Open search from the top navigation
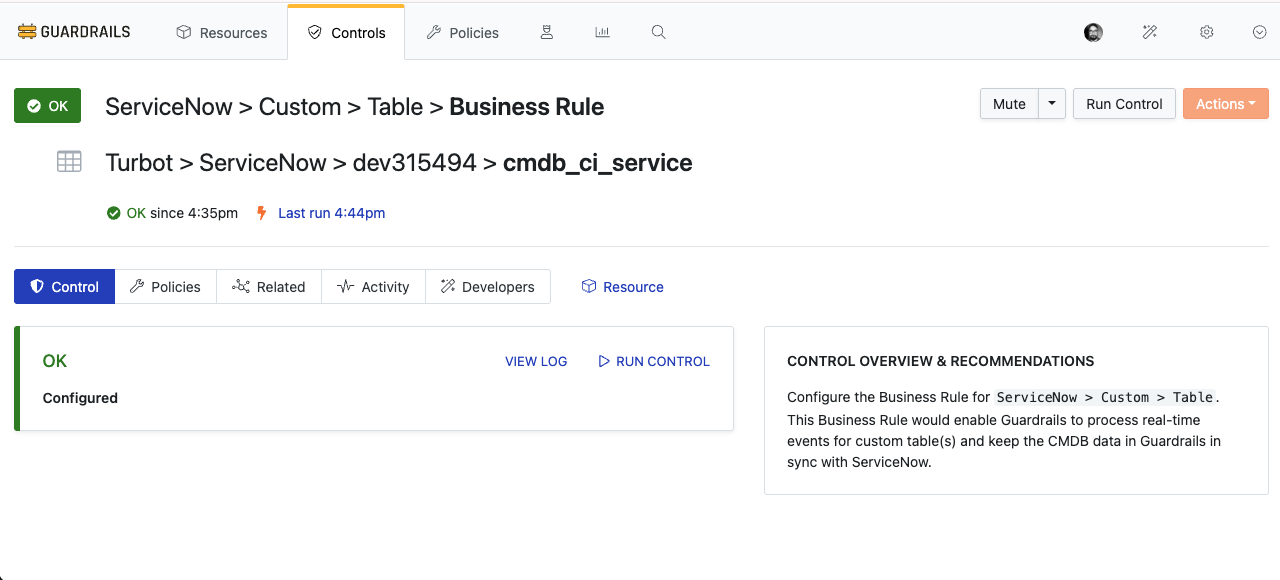 point(658,32)
